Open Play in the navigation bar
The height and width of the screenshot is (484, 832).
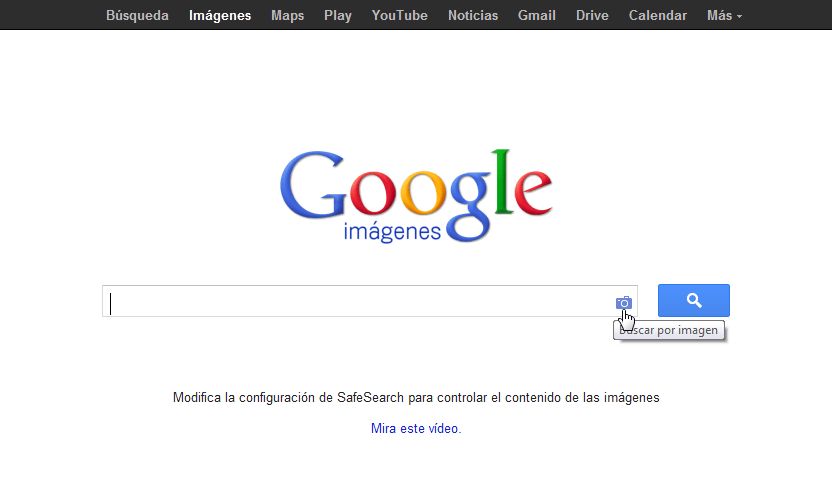[x=338, y=15]
